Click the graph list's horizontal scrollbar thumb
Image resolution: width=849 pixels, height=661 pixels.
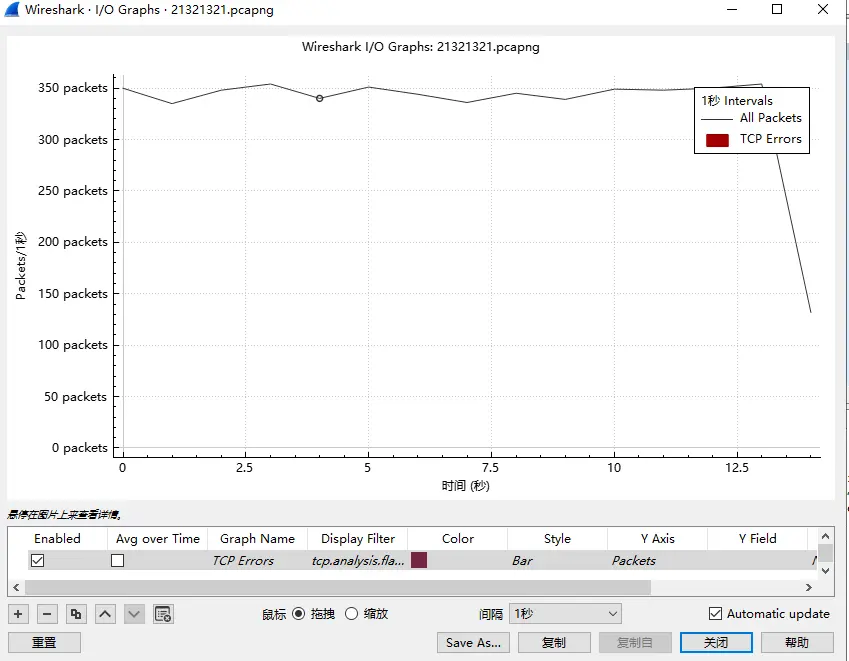tap(338, 587)
